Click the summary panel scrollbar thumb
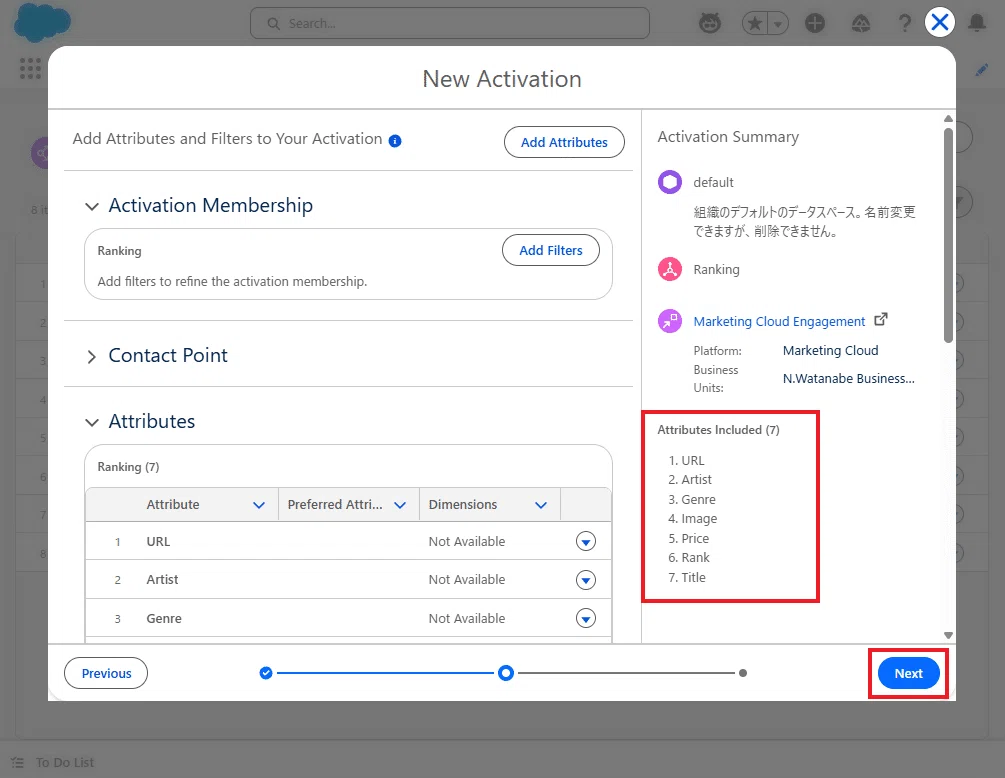 pos(949,235)
